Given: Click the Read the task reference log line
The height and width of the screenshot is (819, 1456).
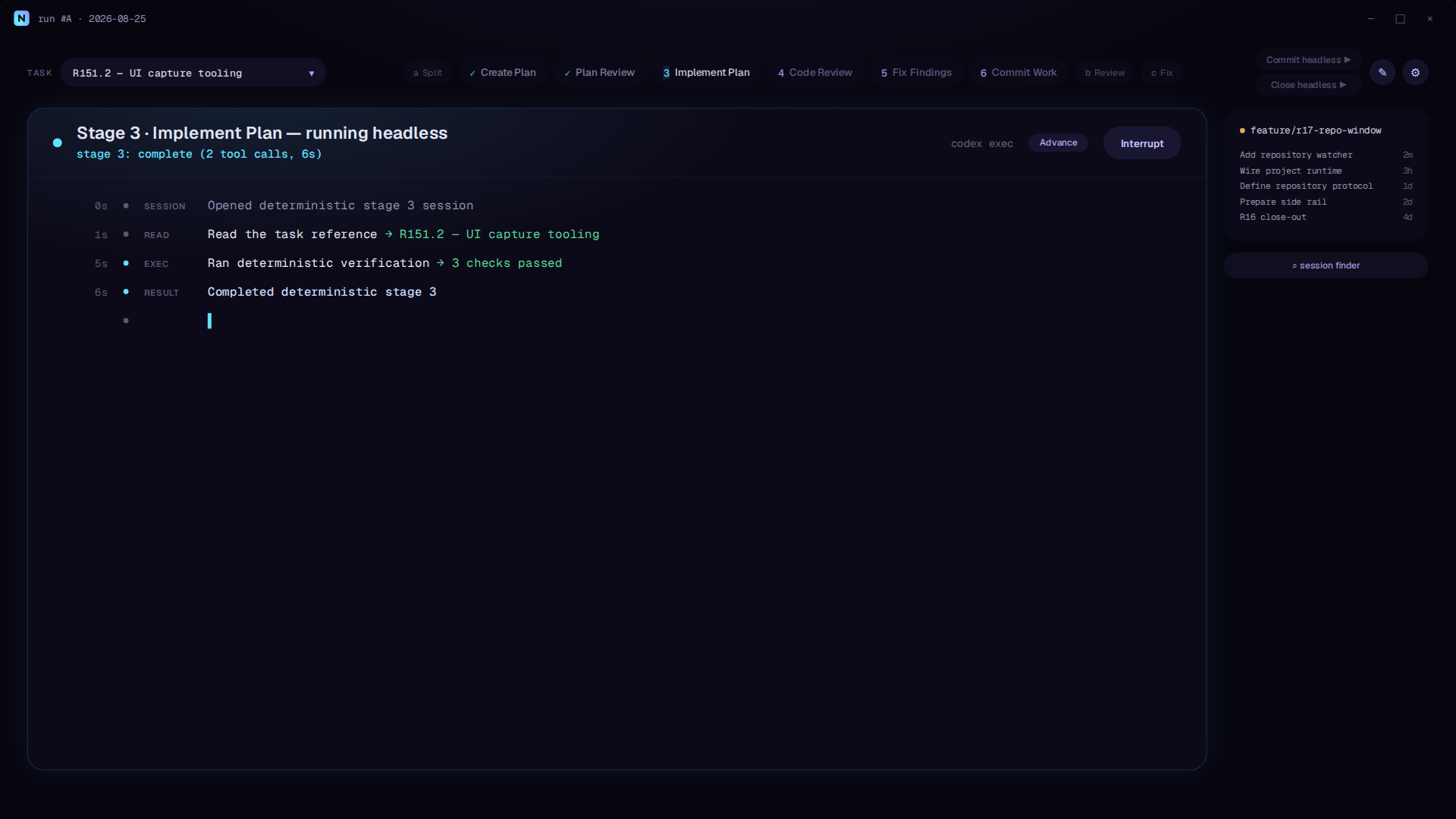Looking at the screenshot, I should [403, 234].
